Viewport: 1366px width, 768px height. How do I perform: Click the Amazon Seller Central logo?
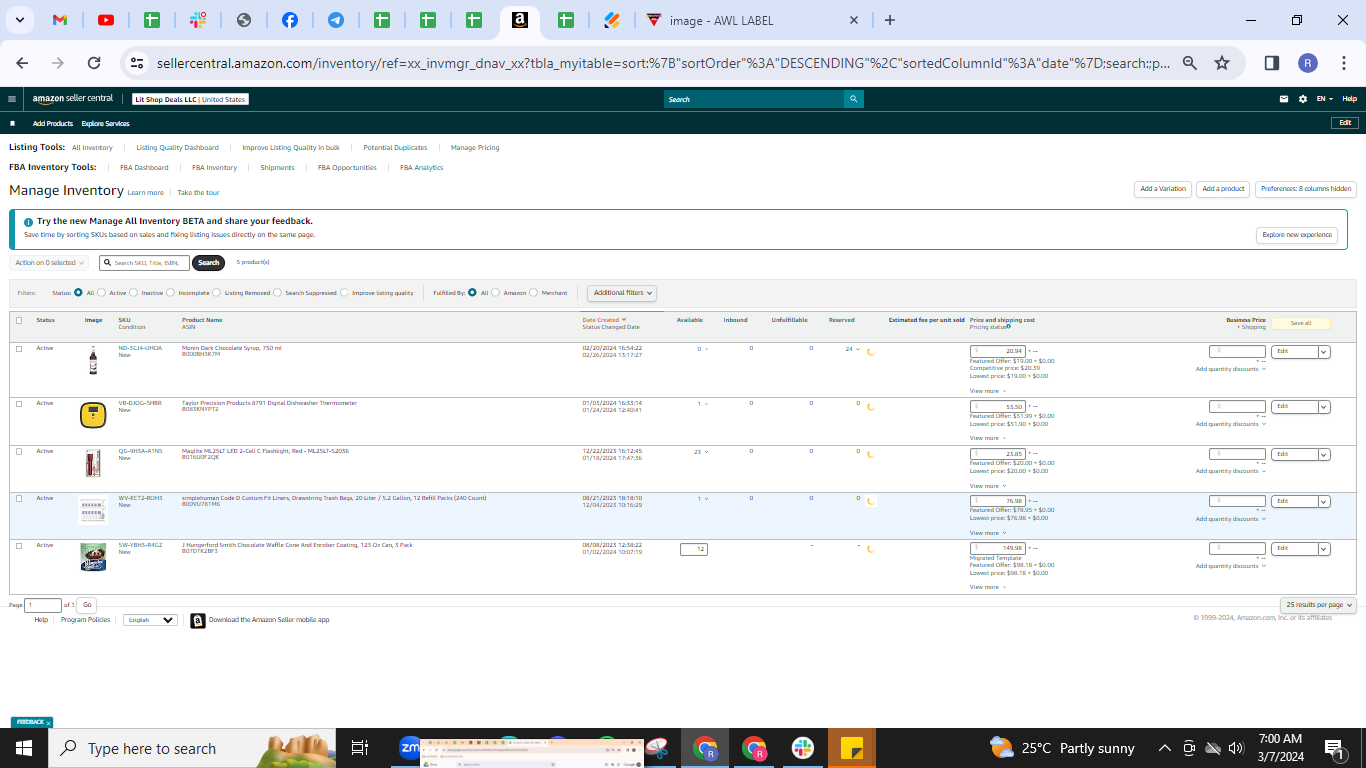click(73, 99)
